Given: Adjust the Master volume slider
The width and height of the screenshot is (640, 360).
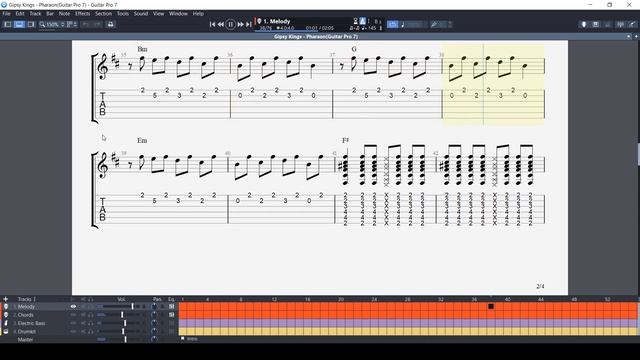Looking at the screenshot, I should [x=125, y=339].
